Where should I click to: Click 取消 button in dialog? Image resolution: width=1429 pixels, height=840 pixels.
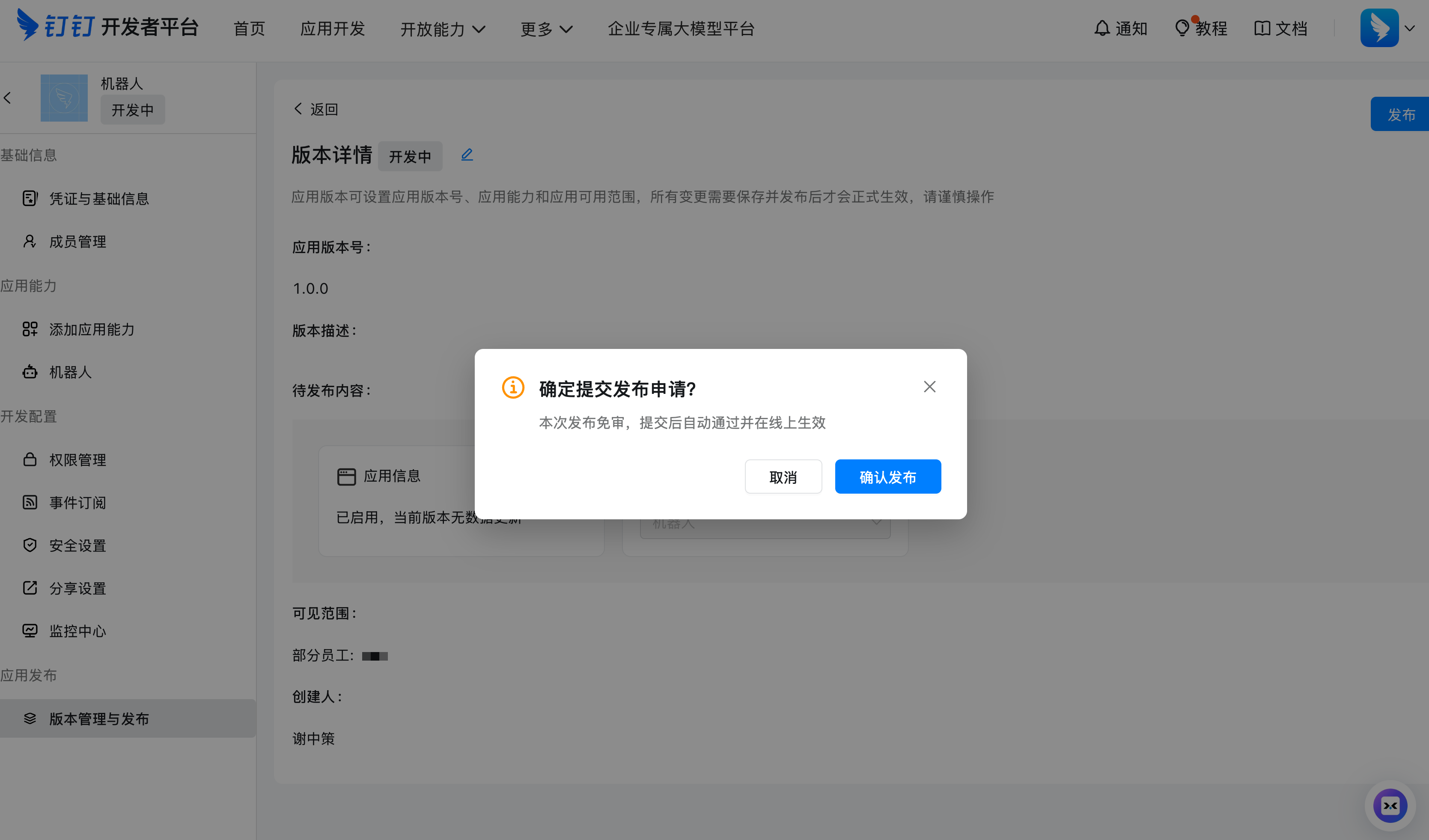pyautogui.click(x=783, y=477)
